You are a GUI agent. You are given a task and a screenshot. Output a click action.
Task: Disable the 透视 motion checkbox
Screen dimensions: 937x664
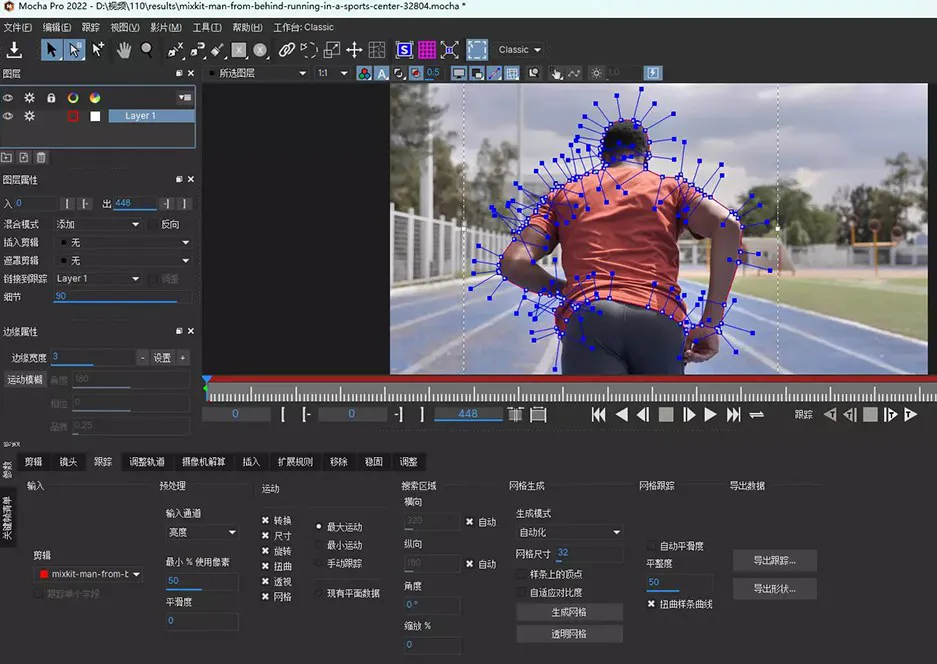coord(266,581)
